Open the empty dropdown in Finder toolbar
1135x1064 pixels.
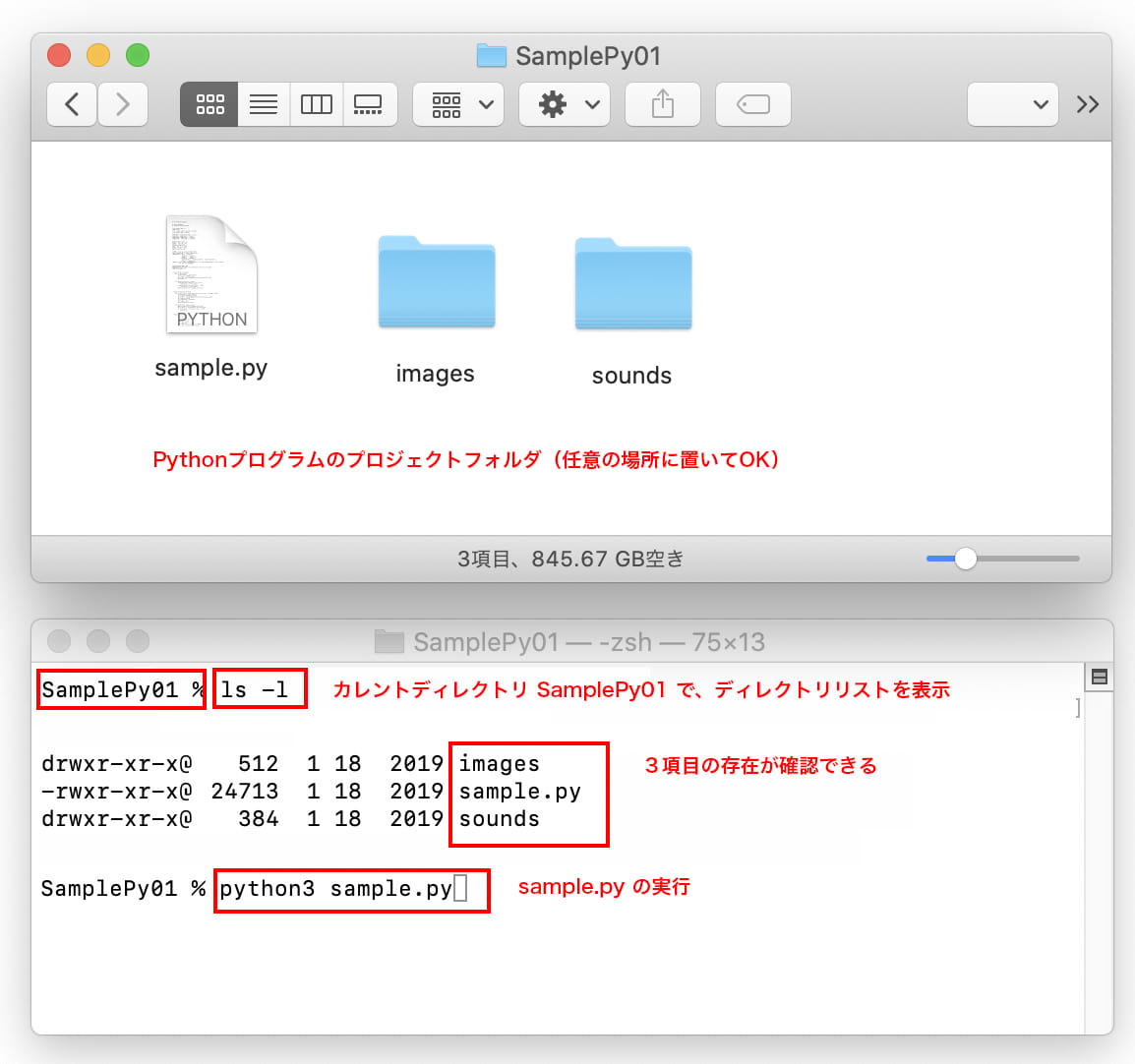point(1012,104)
